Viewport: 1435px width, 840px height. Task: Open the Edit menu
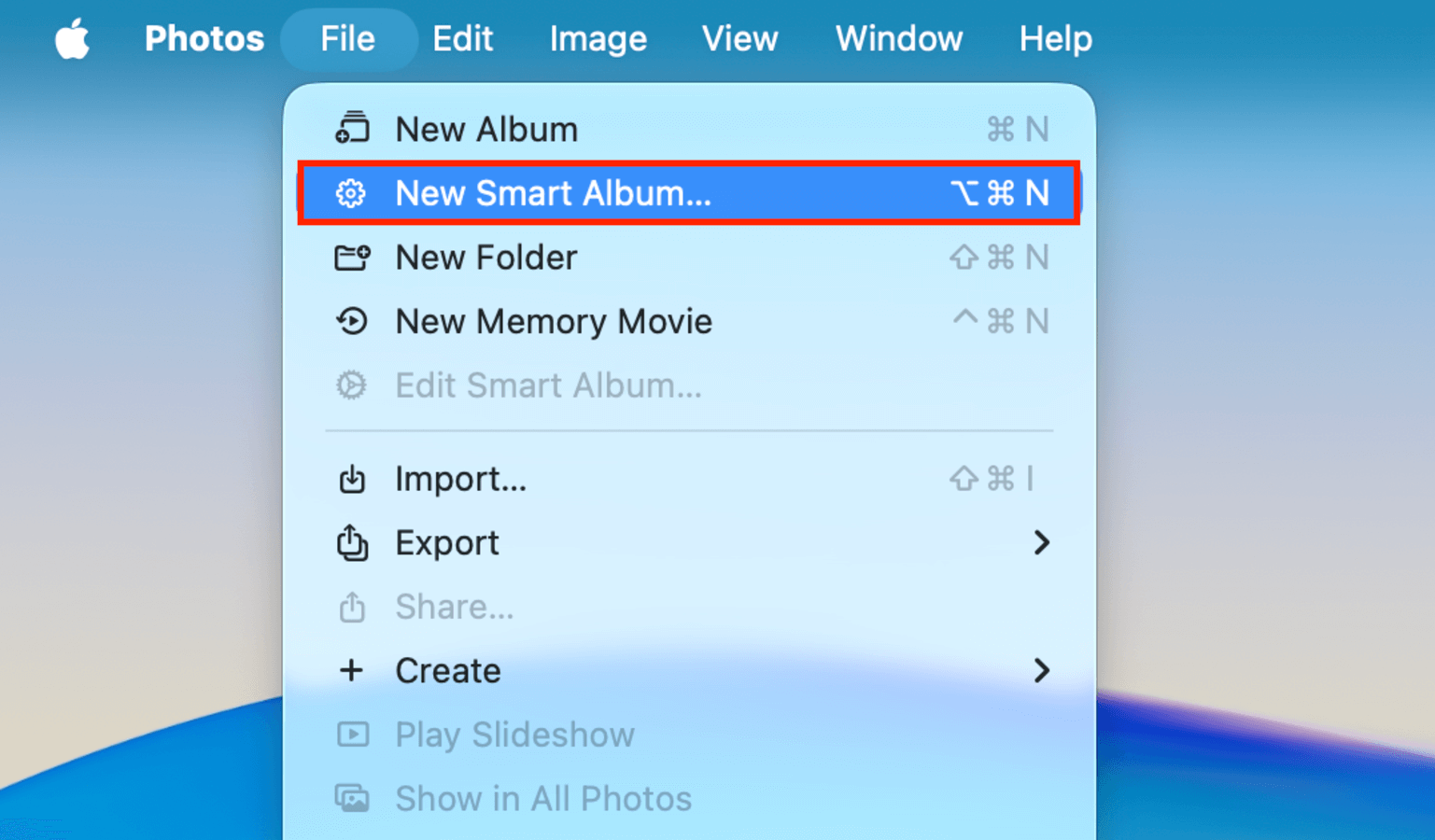462,38
